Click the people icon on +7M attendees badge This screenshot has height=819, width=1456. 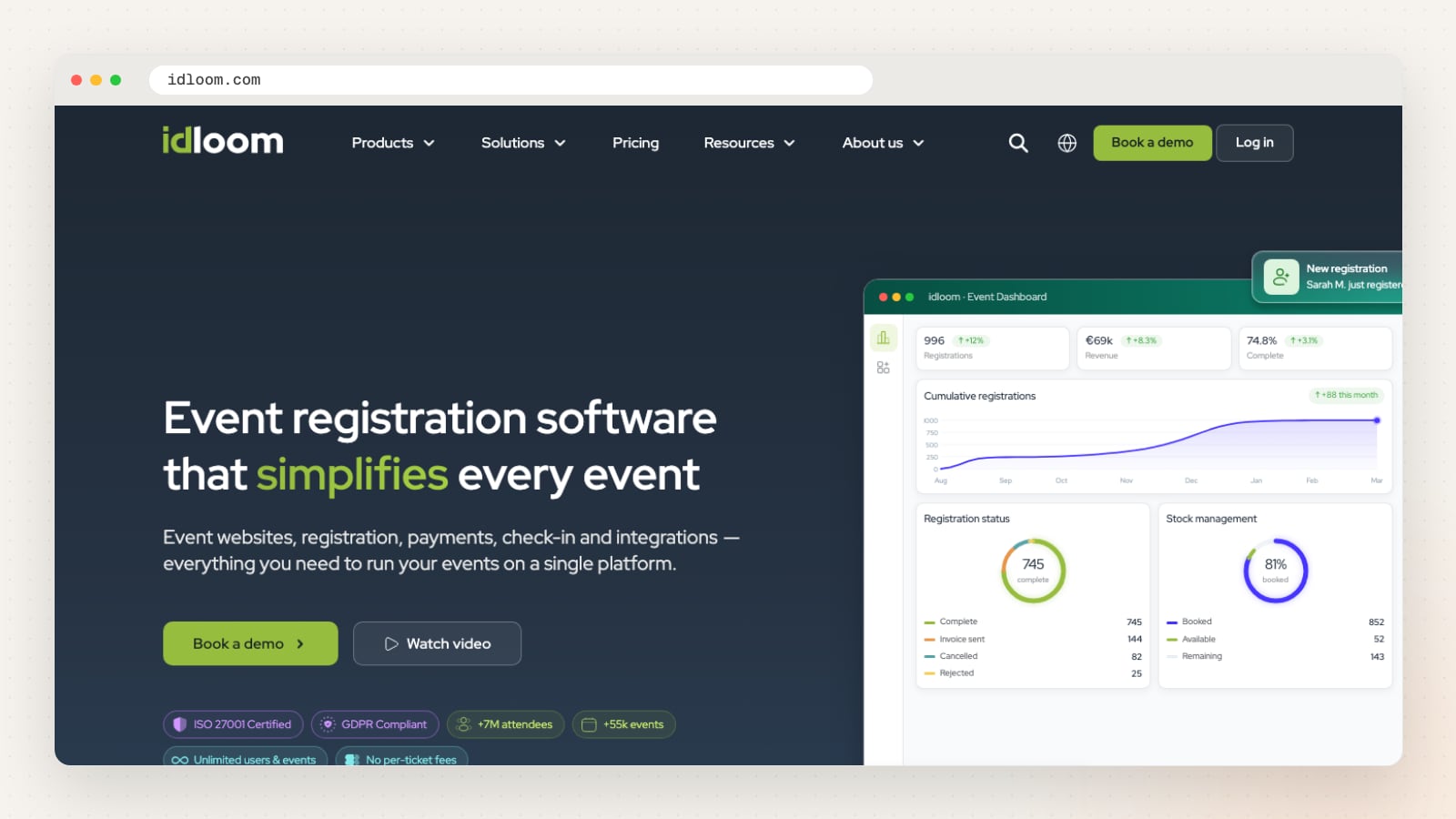463,724
